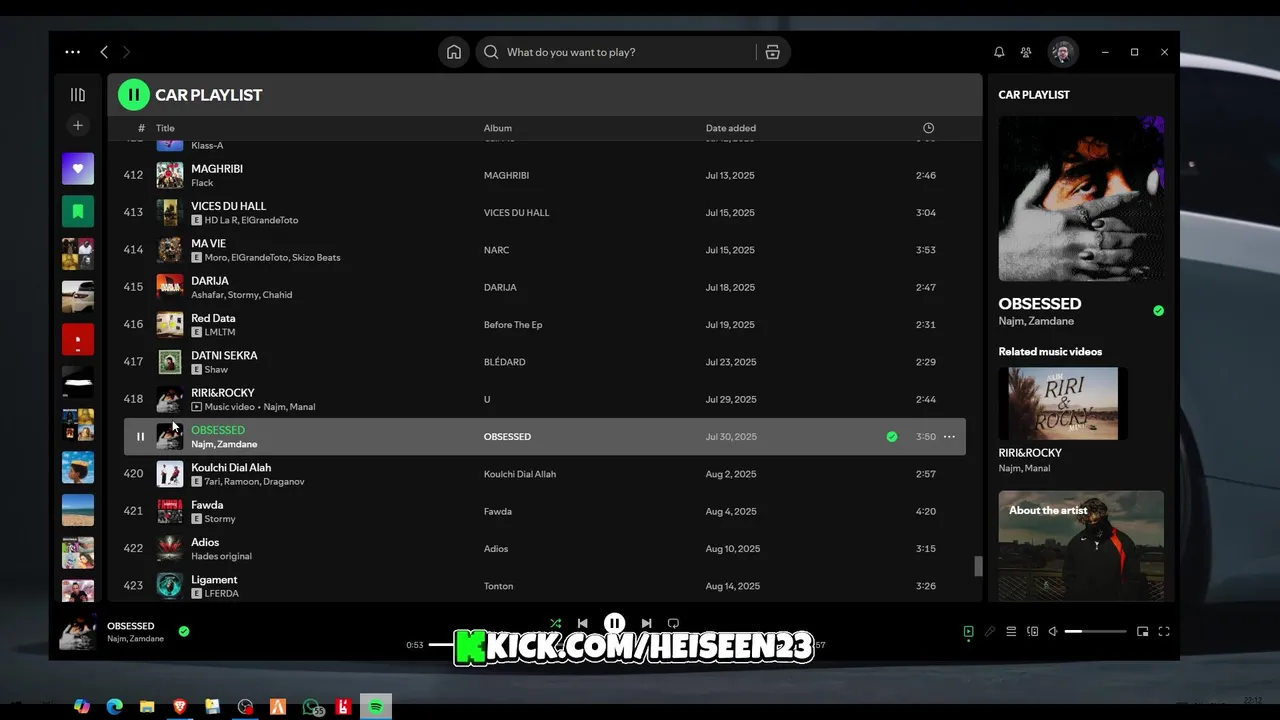Viewport: 1280px width, 720px height.
Task: Go back with the left arrow
Action: point(104,52)
